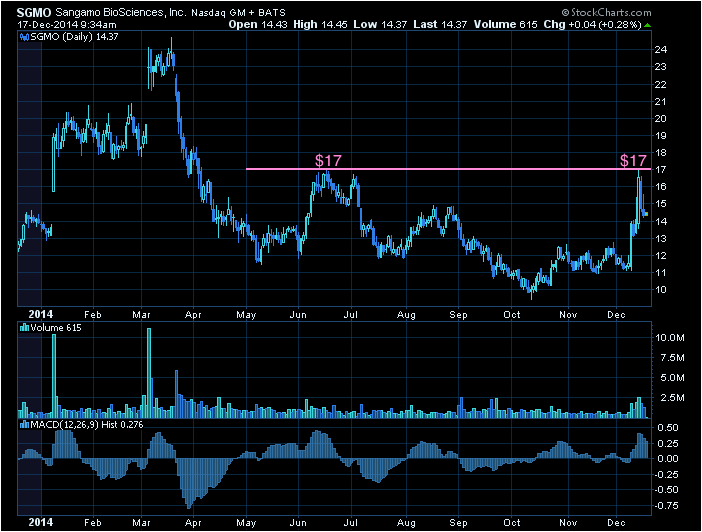Image resolution: width=702 pixels, height=532 pixels.
Task: Click the 24 price axis label
Action: pyautogui.click(x=661, y=50)
